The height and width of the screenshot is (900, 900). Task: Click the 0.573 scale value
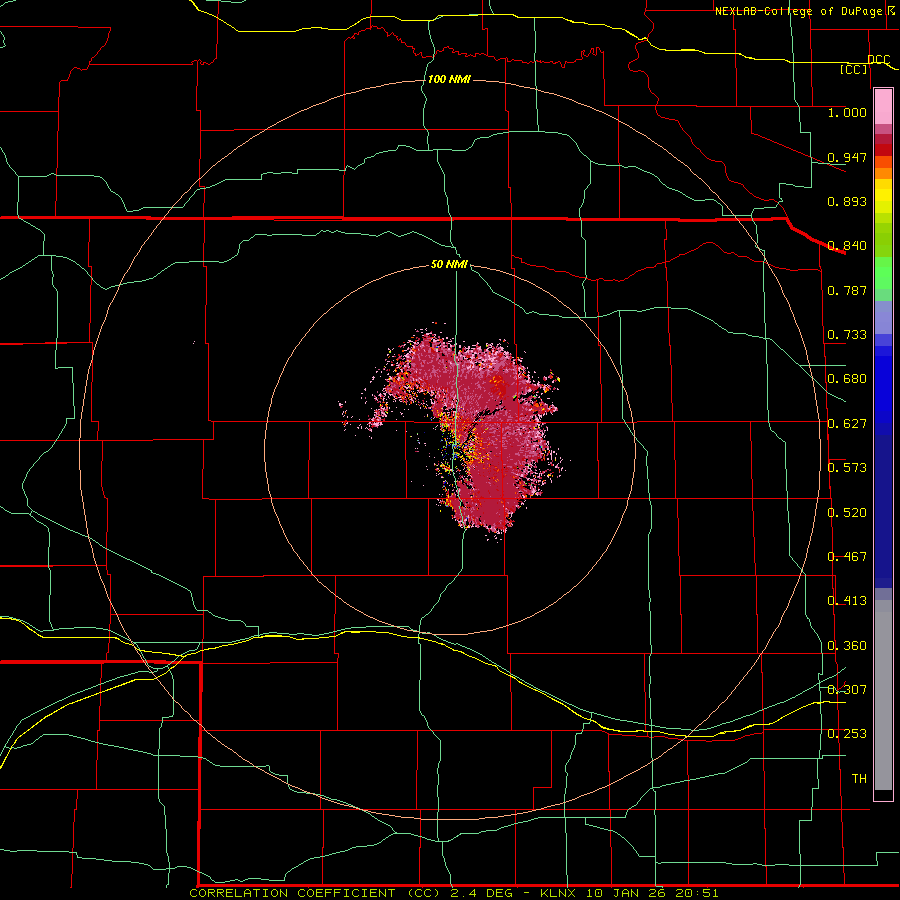847,468
